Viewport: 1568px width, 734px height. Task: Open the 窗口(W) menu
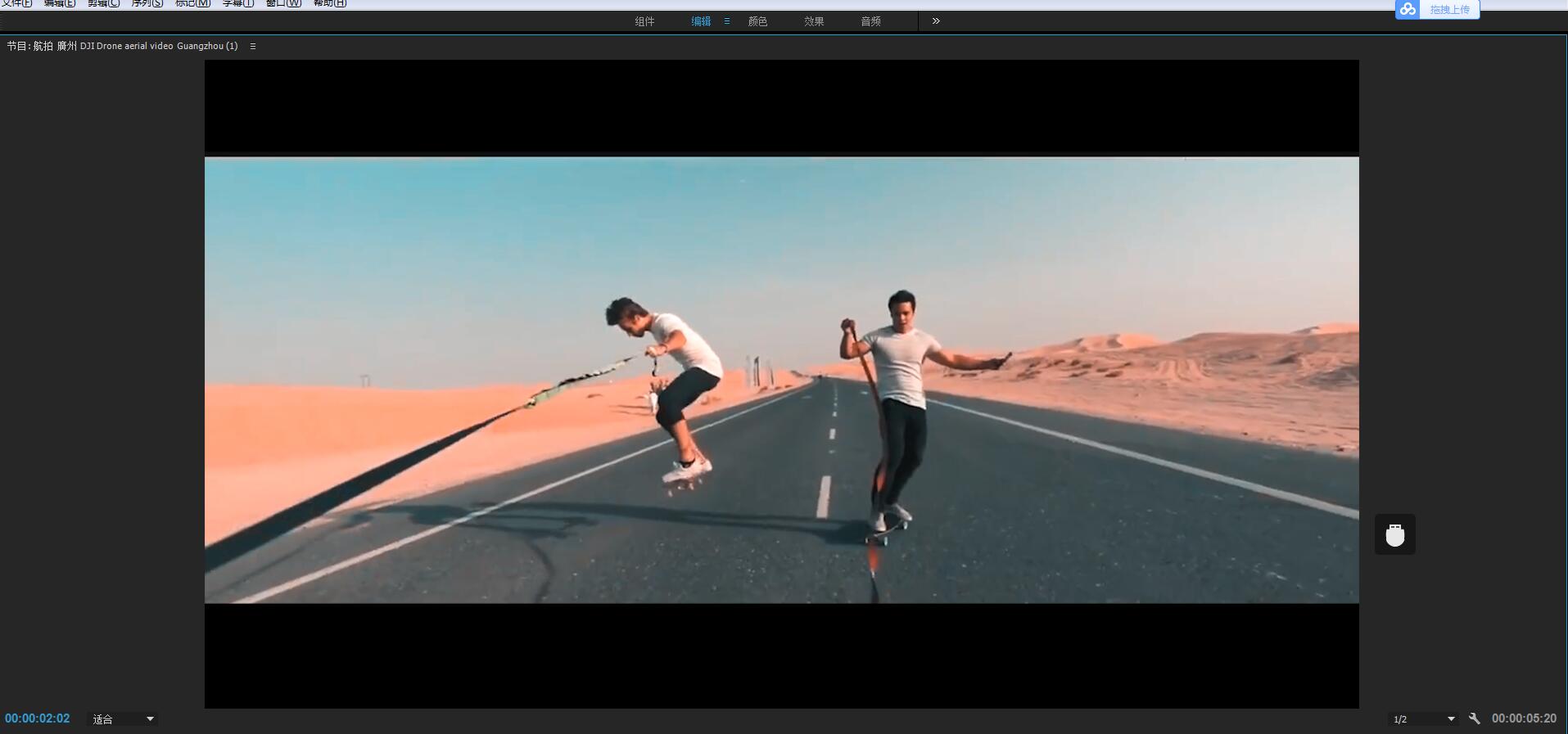click(283, 3)
